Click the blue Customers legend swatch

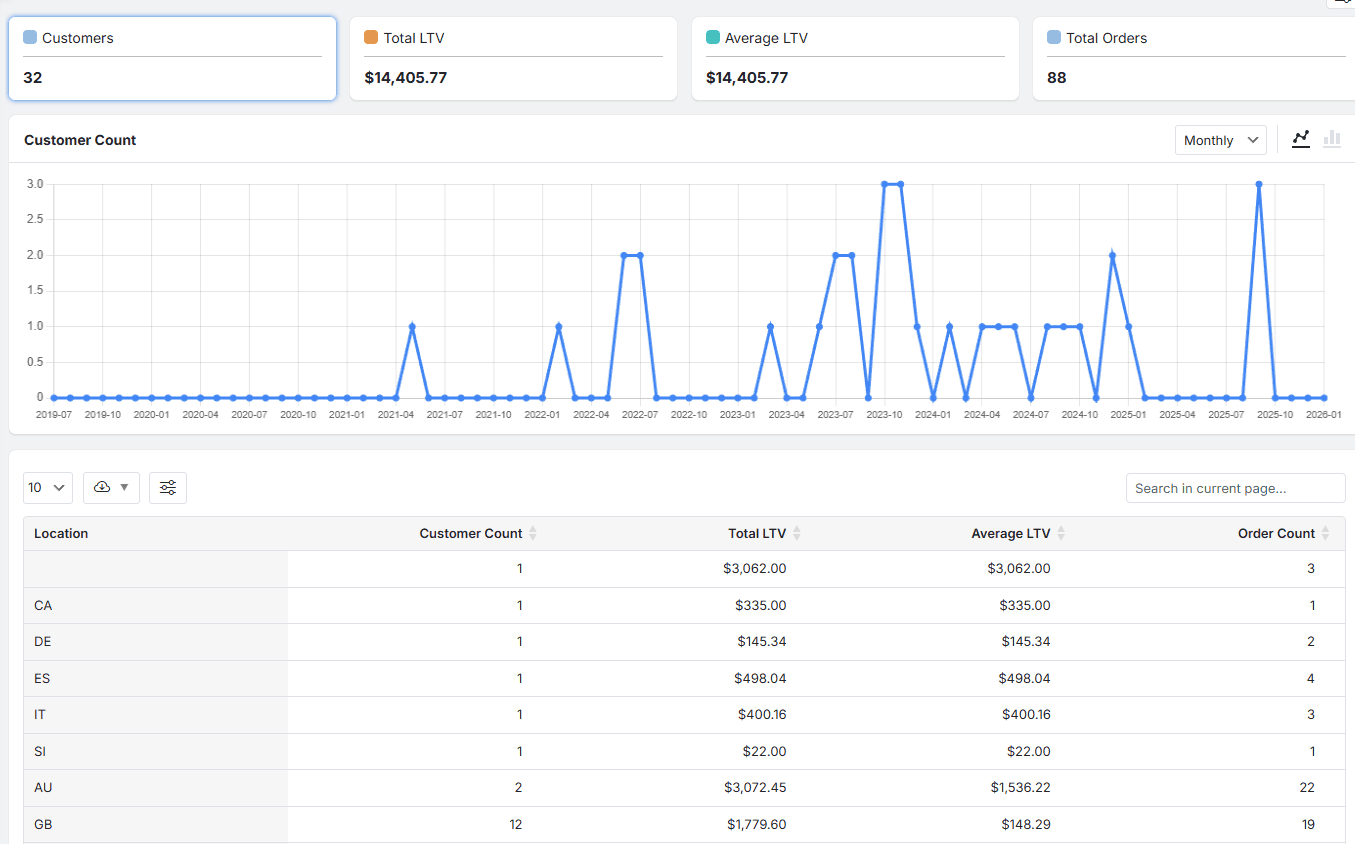tap(30, 37)
